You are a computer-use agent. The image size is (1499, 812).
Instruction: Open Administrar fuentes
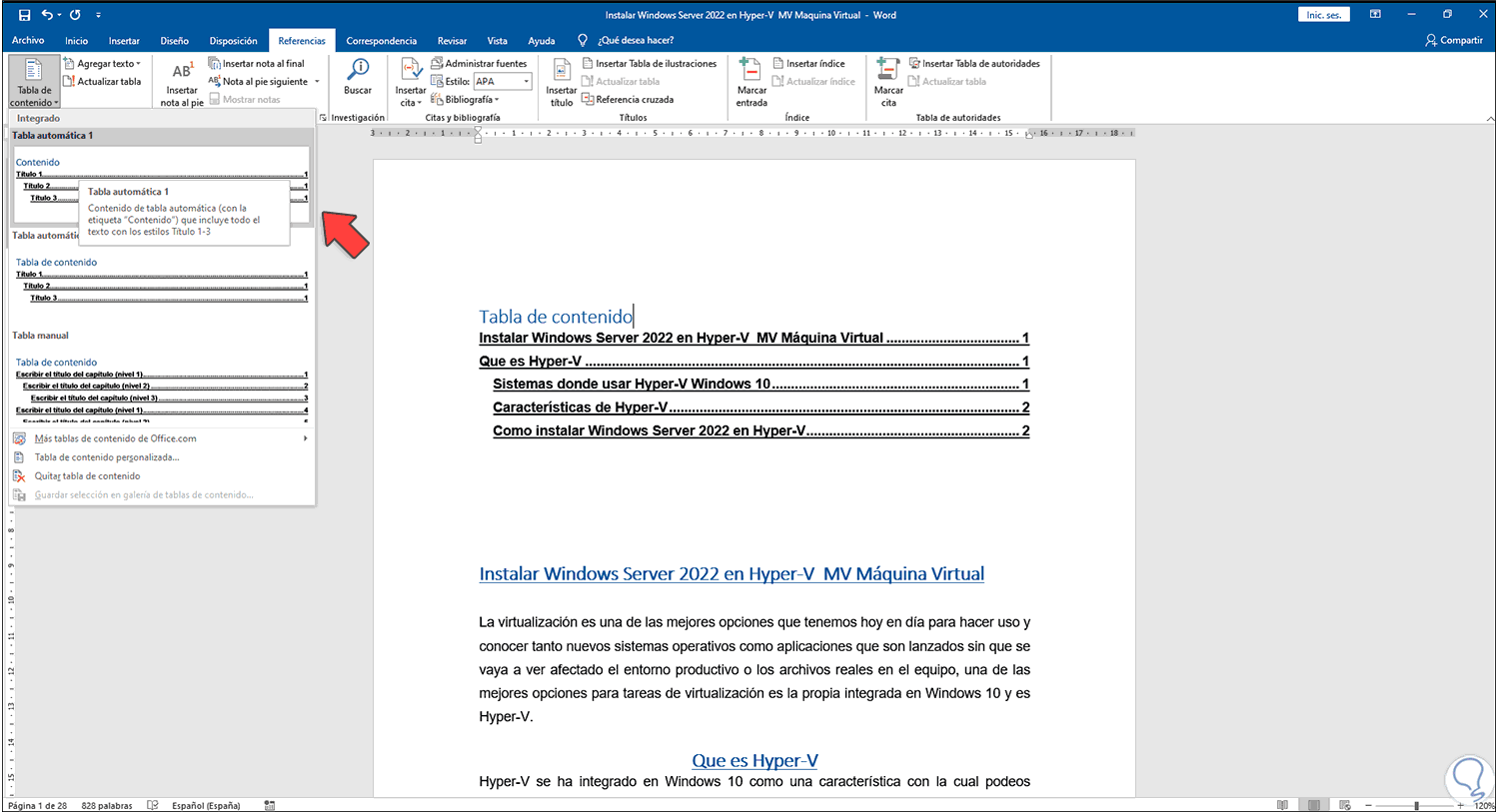(x=479, y=64)
